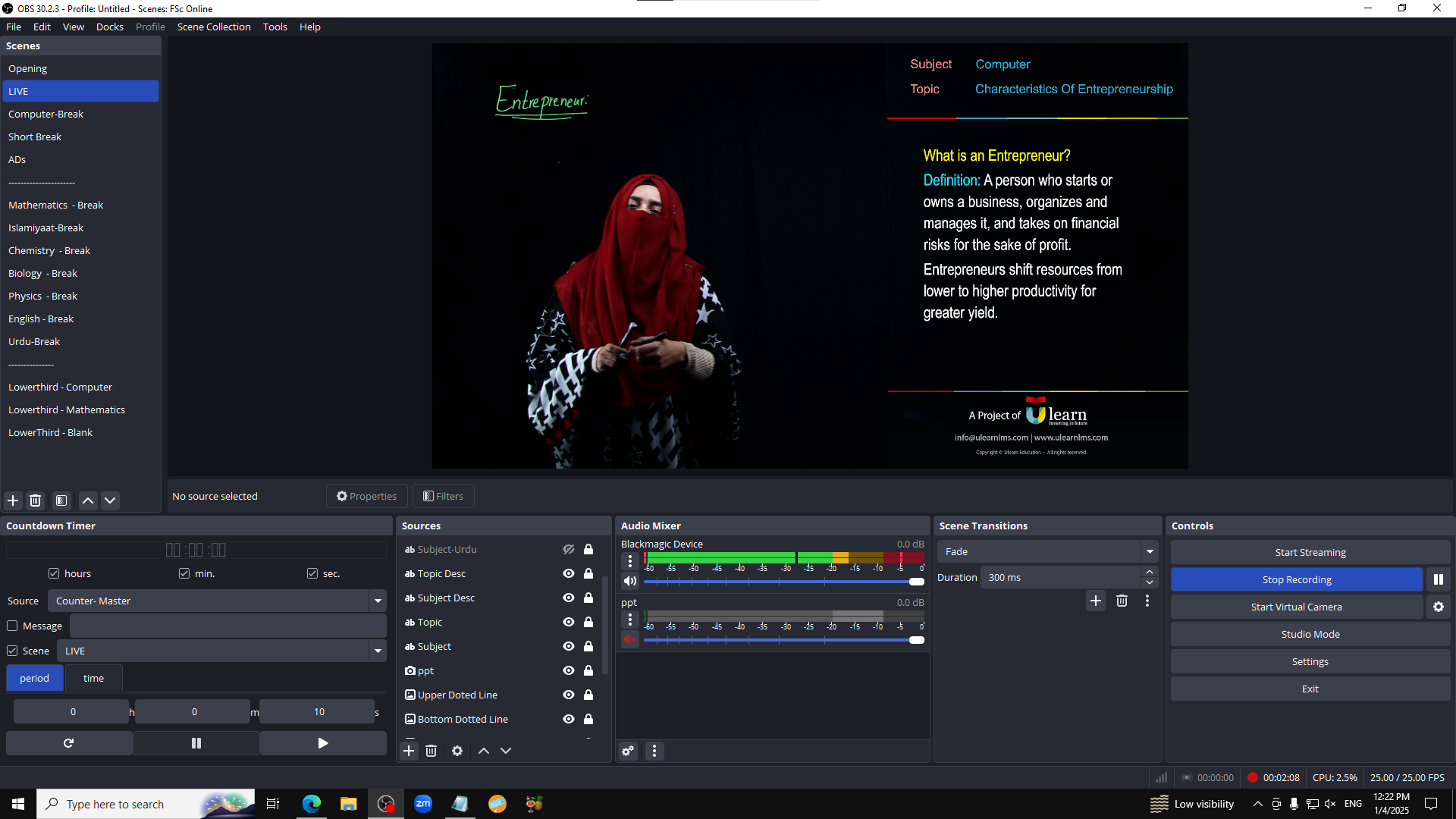Delete selected source with trash icon
Screen dimensions: 1456x819
[431, 751]
